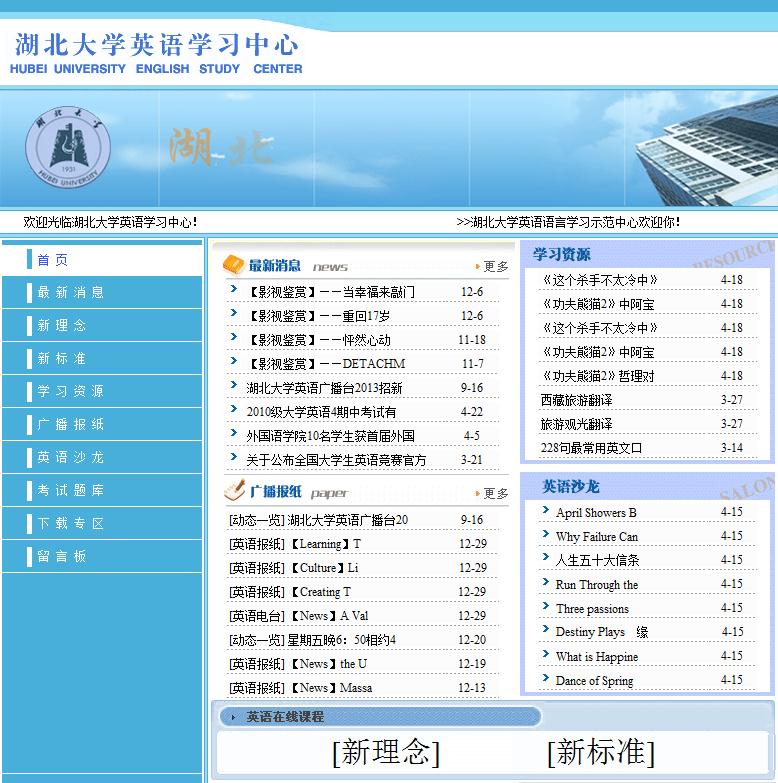This screenshot has height=783, width=778.
Task: Open [英语报纸]【News】the U link
Action: point(298,664)
